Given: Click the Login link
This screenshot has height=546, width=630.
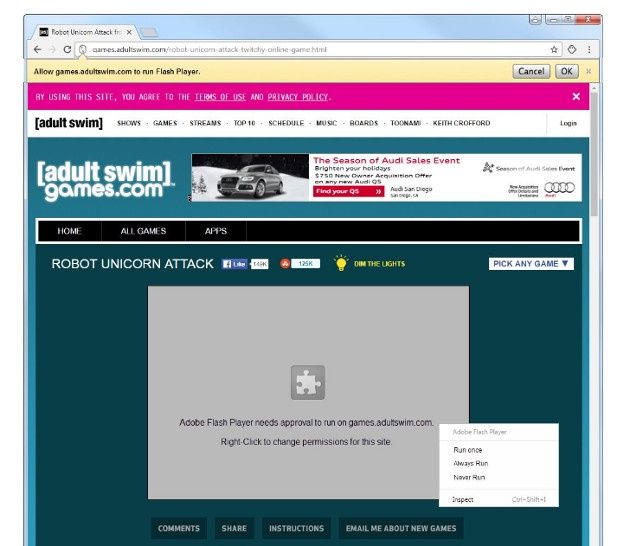Looking at the screenshot, I should click(x=568, y=123).
